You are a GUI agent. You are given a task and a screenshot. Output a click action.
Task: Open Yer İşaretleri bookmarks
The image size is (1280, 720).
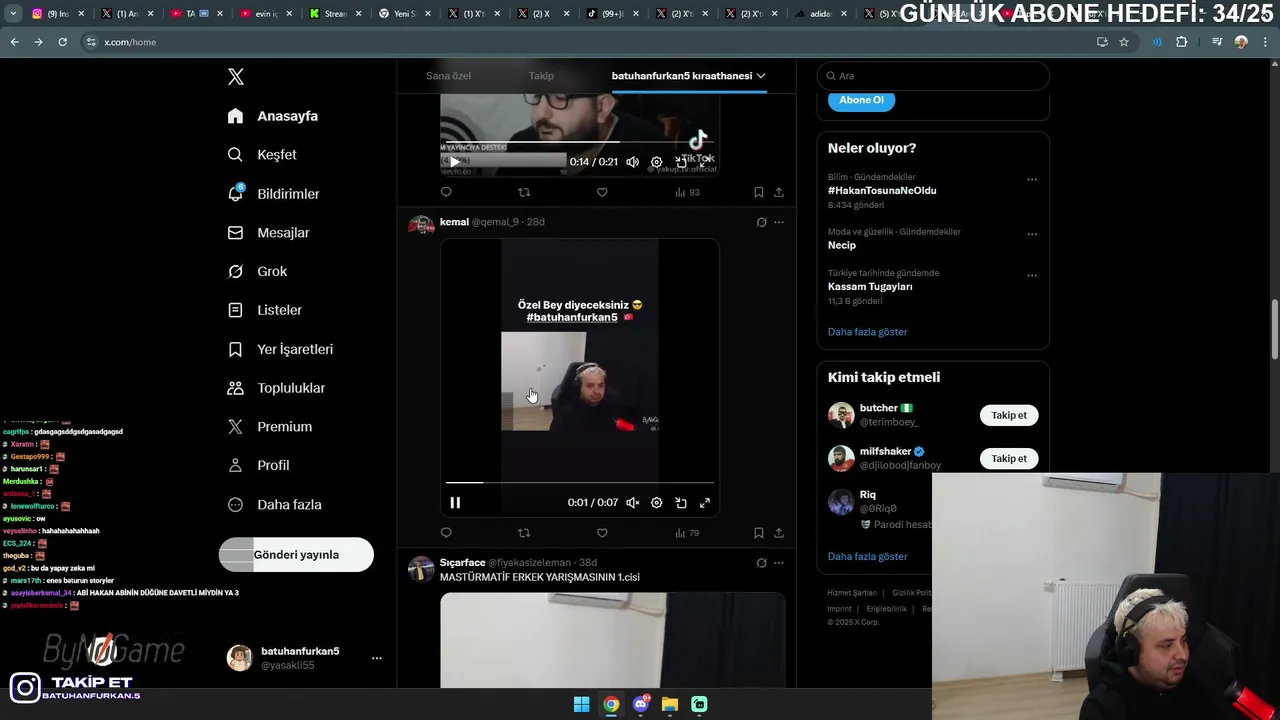[280, 349]
